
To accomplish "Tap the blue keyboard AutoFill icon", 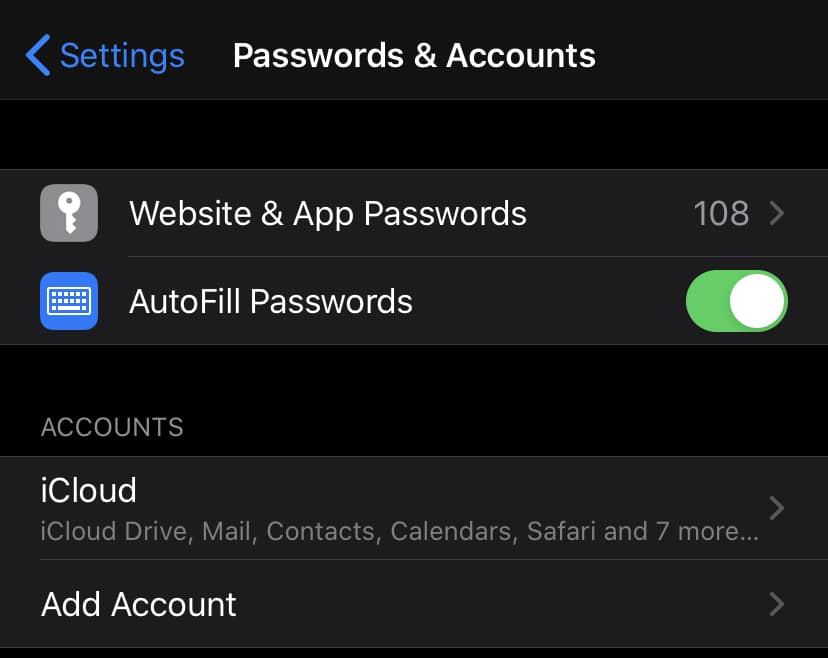I will [x=69, y=301].
